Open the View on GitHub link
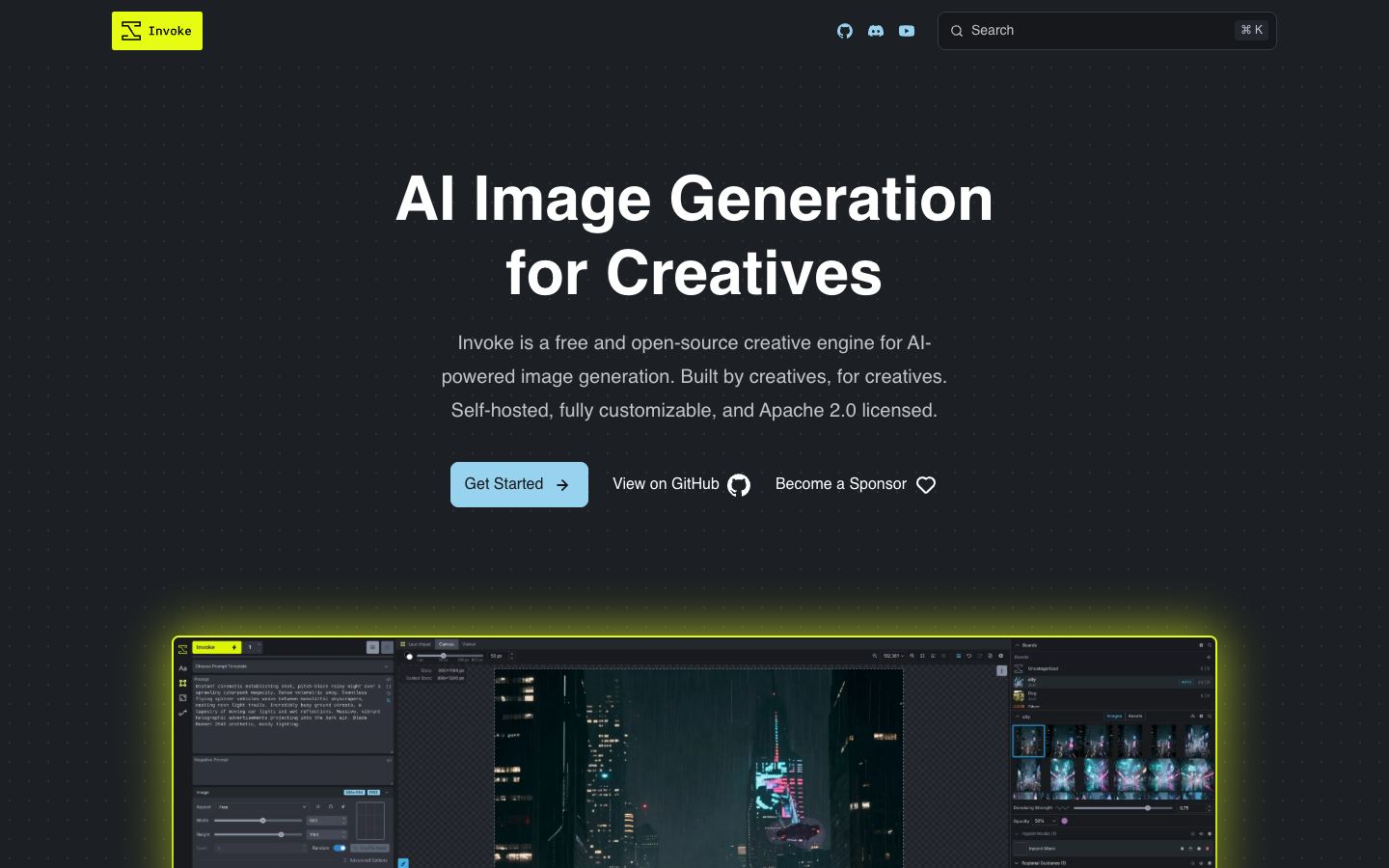This screenshot has width=1389, height=868. (x=681, y=484)
